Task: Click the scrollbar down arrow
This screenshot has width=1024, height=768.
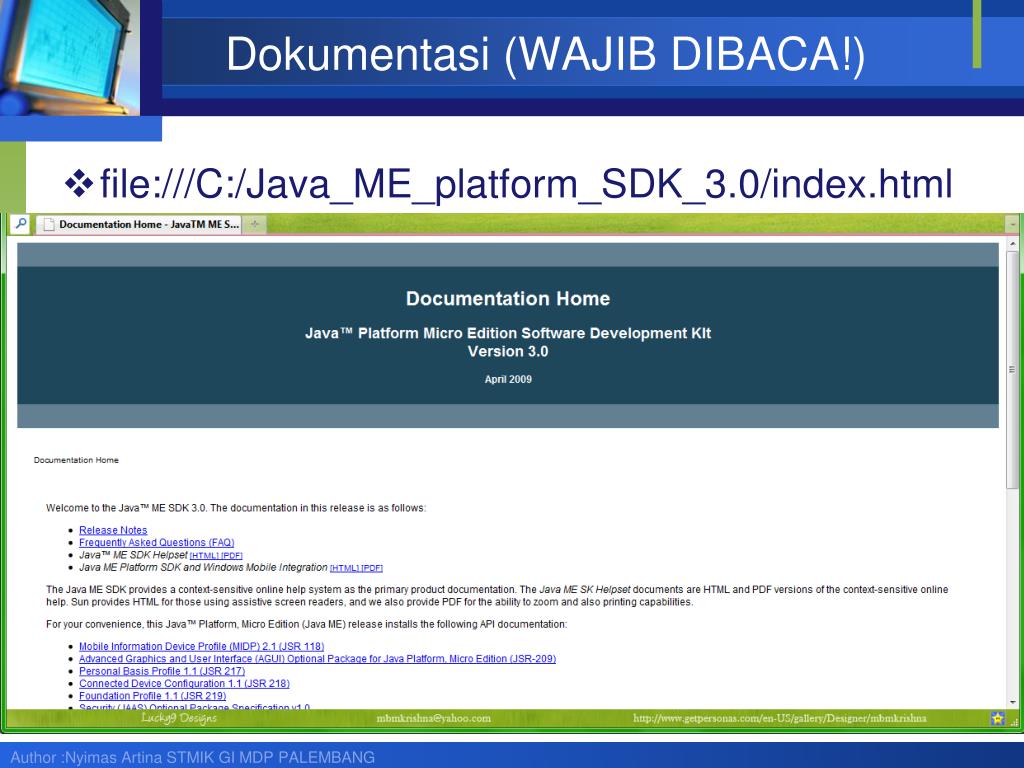Action: pyautogui.click(x=1013, y=703)
